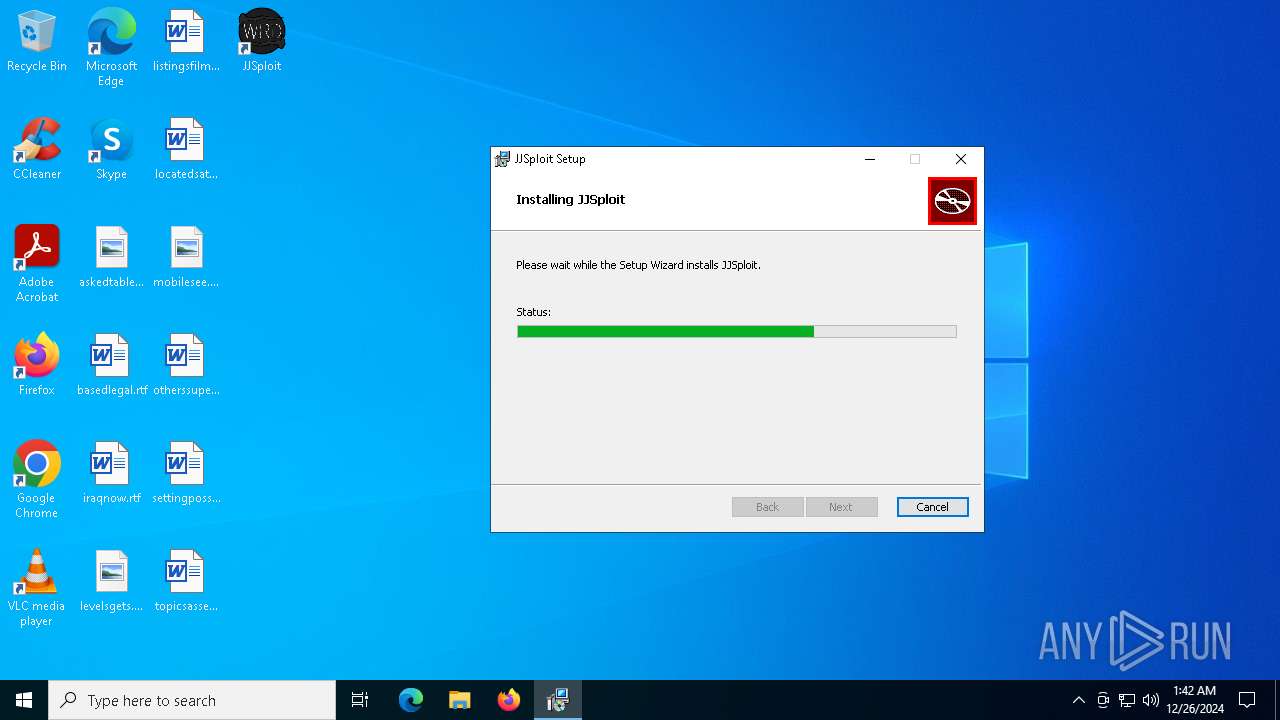
Task: Close the JJSploit Setup window
Action: [961, 159]
